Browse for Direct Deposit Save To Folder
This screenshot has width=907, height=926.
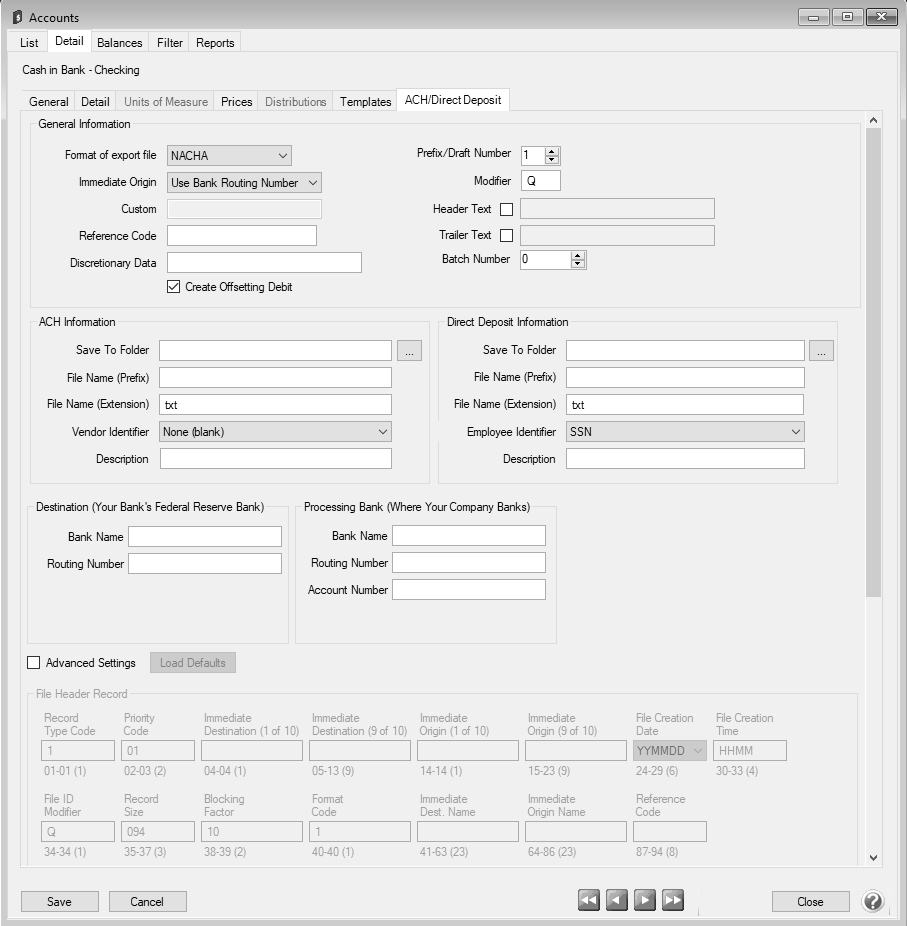pyautogui.click(x=821, y=350)
